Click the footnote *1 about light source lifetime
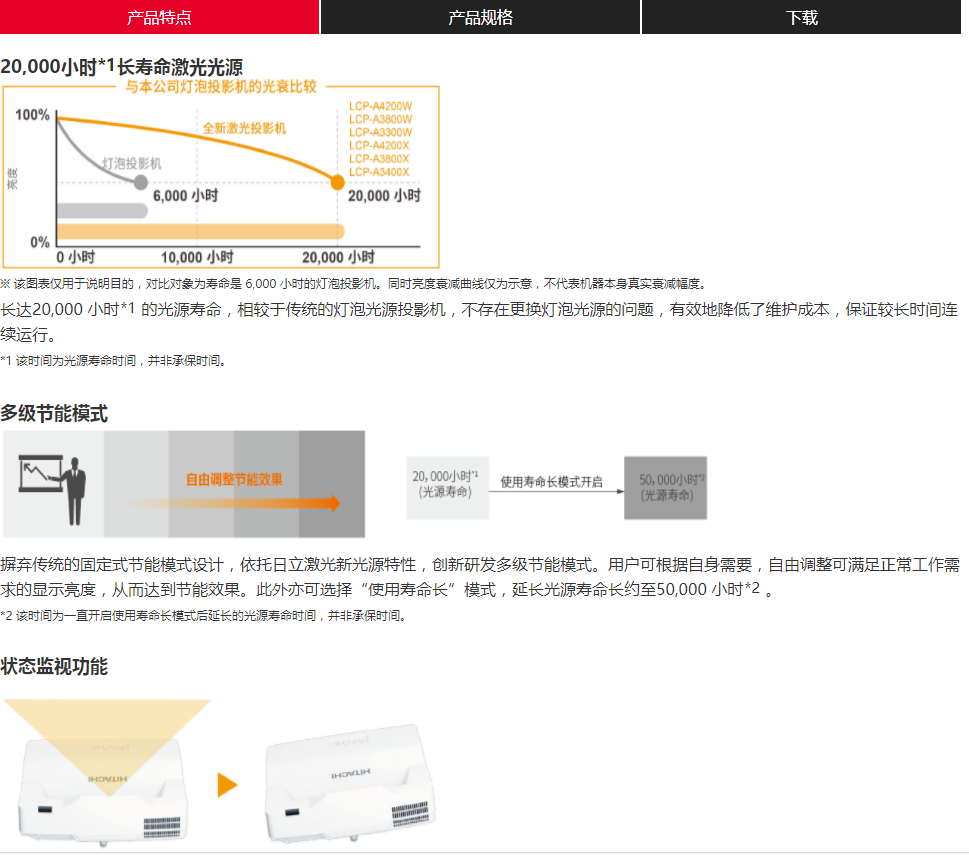Image resolution: width=969 pixels, height=855 pixels. tap(113, 361)
